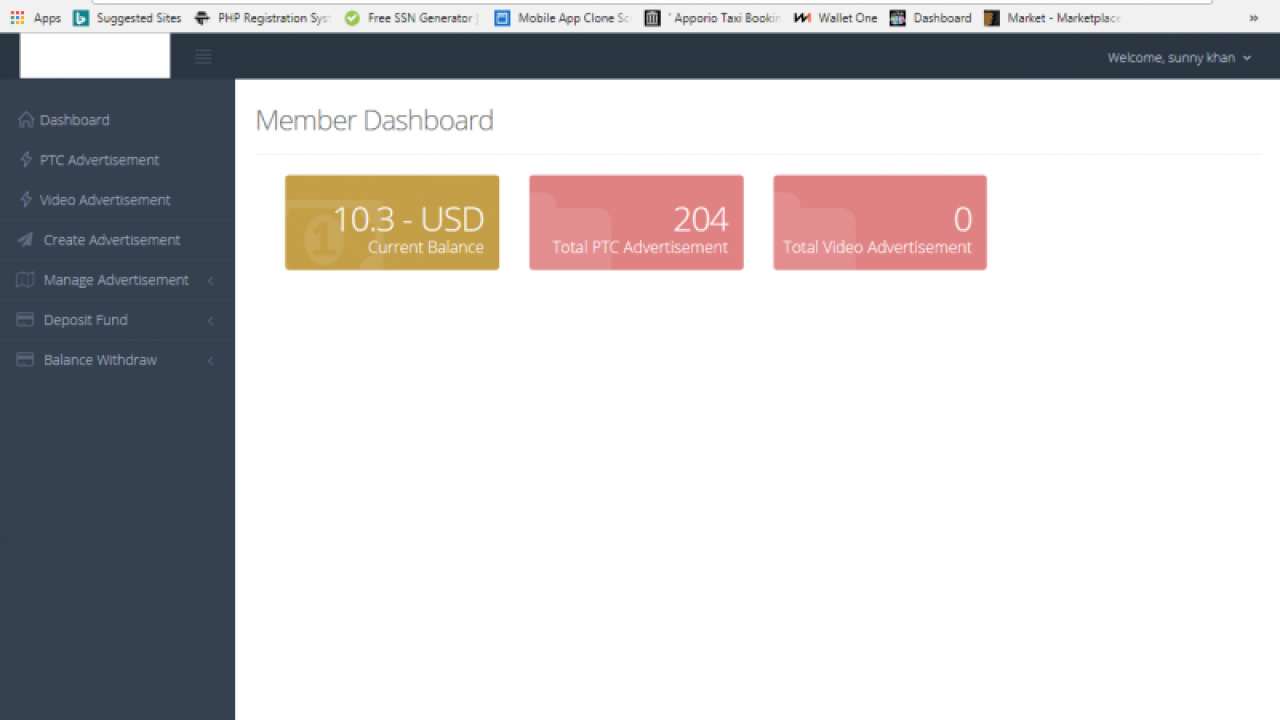Click the Dashboard home icon in sidebar
The height and width of the screenshot is (720, 1280).
[26, 120]
